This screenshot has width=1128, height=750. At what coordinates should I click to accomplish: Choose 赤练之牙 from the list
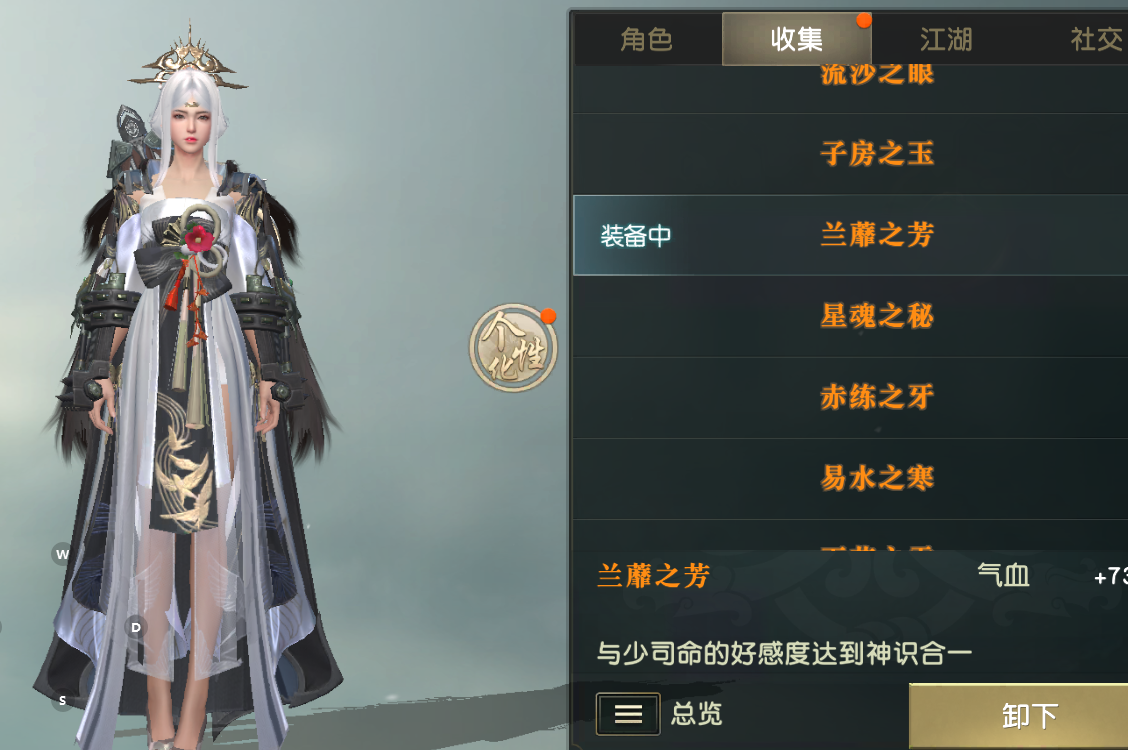(850, 398)
